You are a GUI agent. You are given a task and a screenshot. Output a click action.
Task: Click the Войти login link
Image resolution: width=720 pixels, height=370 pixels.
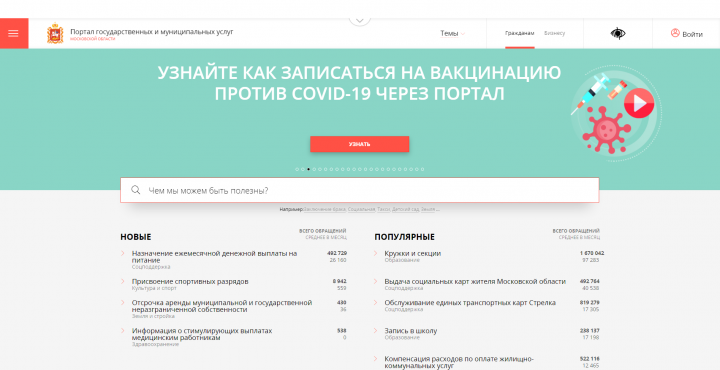pos(692,34)
